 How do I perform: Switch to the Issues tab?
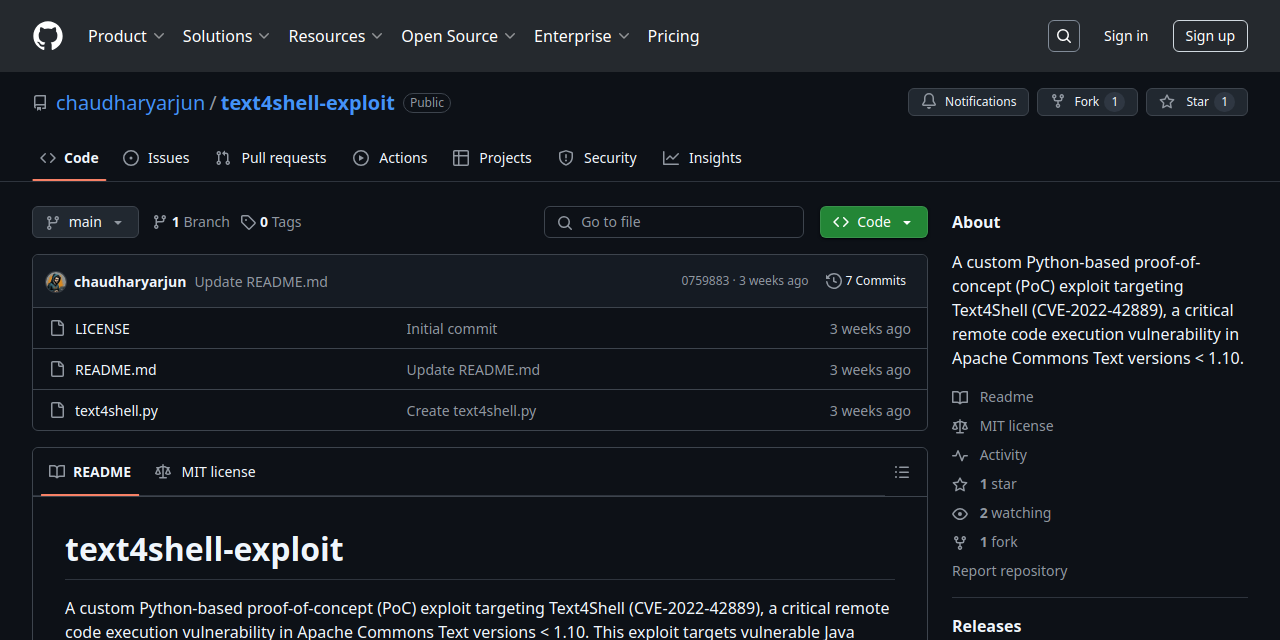(156, 158)
